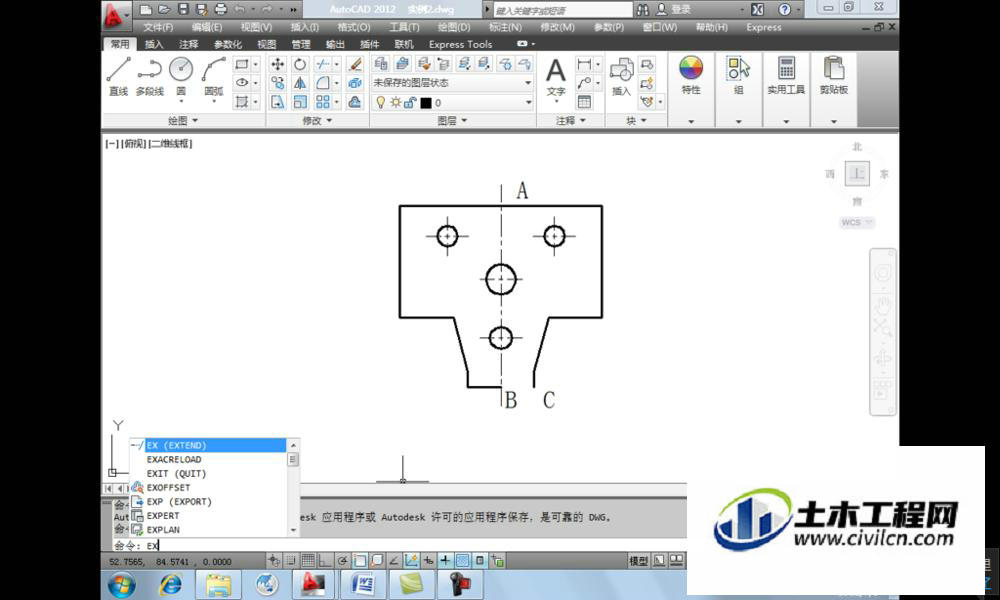Toggle Snap Mode in status bar
The height and width of the screenshot is (600, 1000).
click(x=291, y=561)
